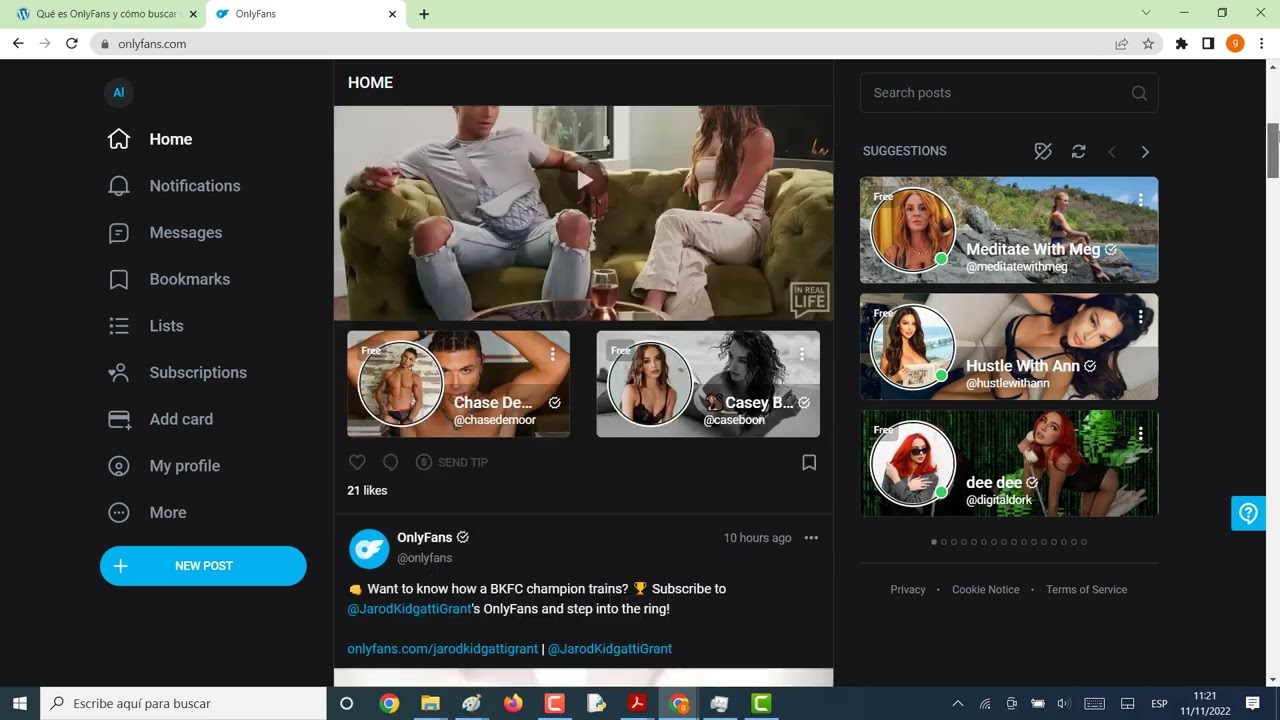The image size is (1280, 720).
Task: Go to Messages in the sidebar
Action: coord(165,233)
